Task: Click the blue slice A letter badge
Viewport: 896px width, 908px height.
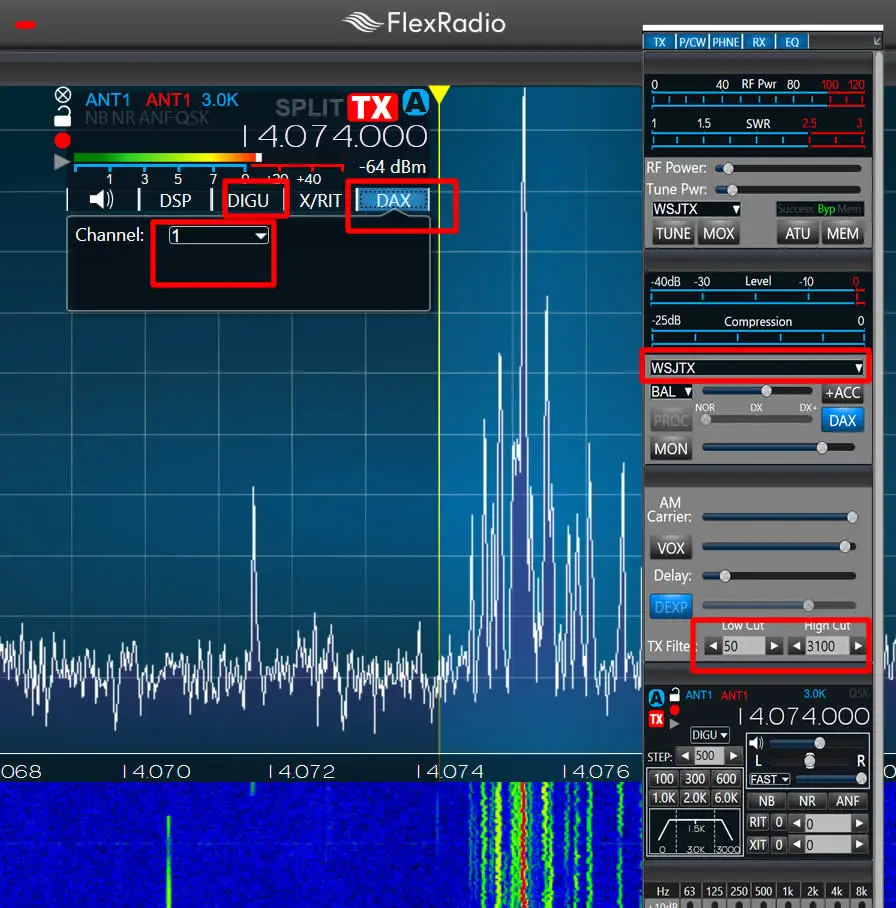Action: click(415, 103)
